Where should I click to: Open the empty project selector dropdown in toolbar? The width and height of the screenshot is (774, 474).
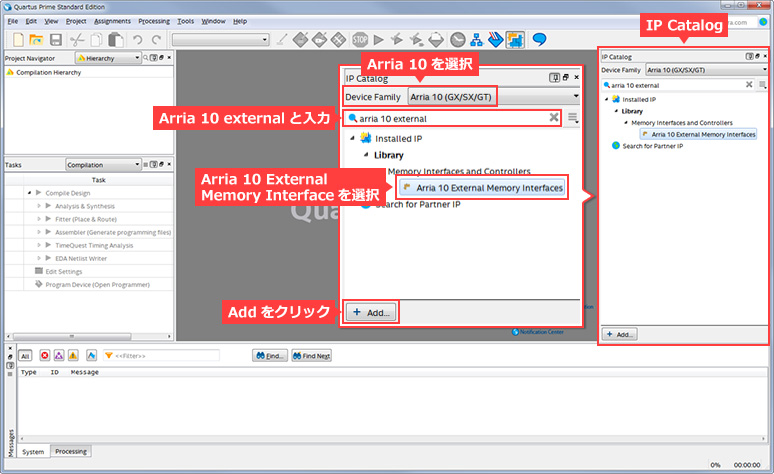tap(220, 40)
